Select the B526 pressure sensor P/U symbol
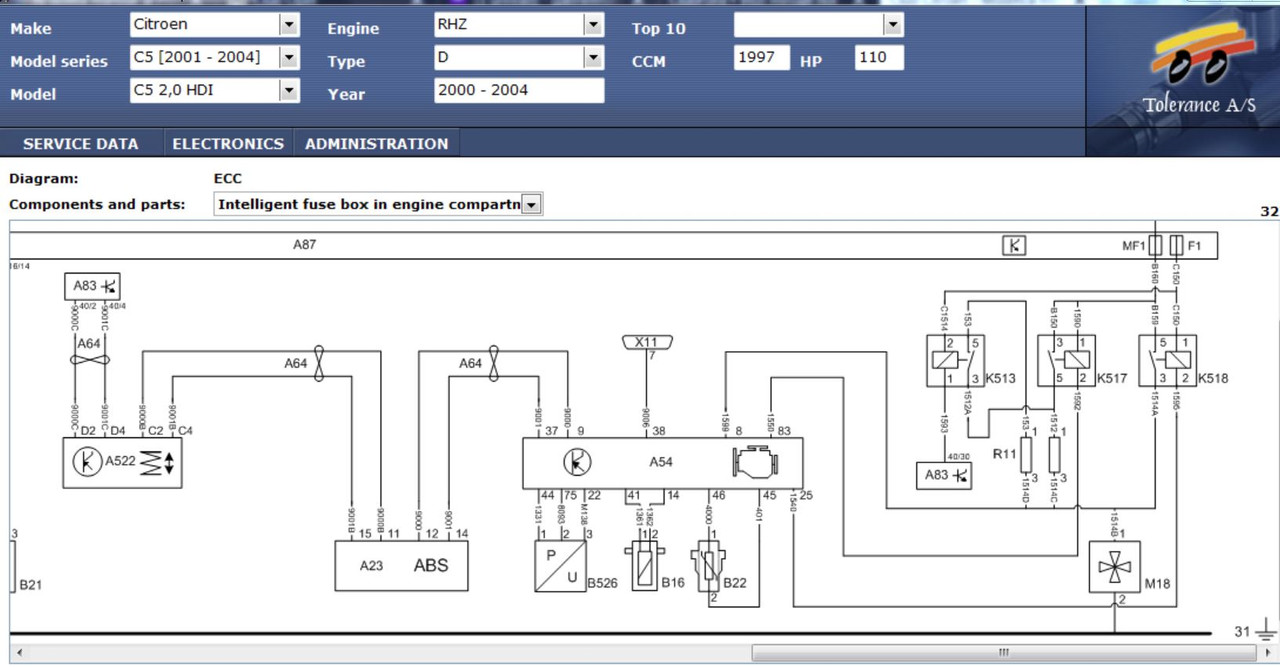 (560, 566)
